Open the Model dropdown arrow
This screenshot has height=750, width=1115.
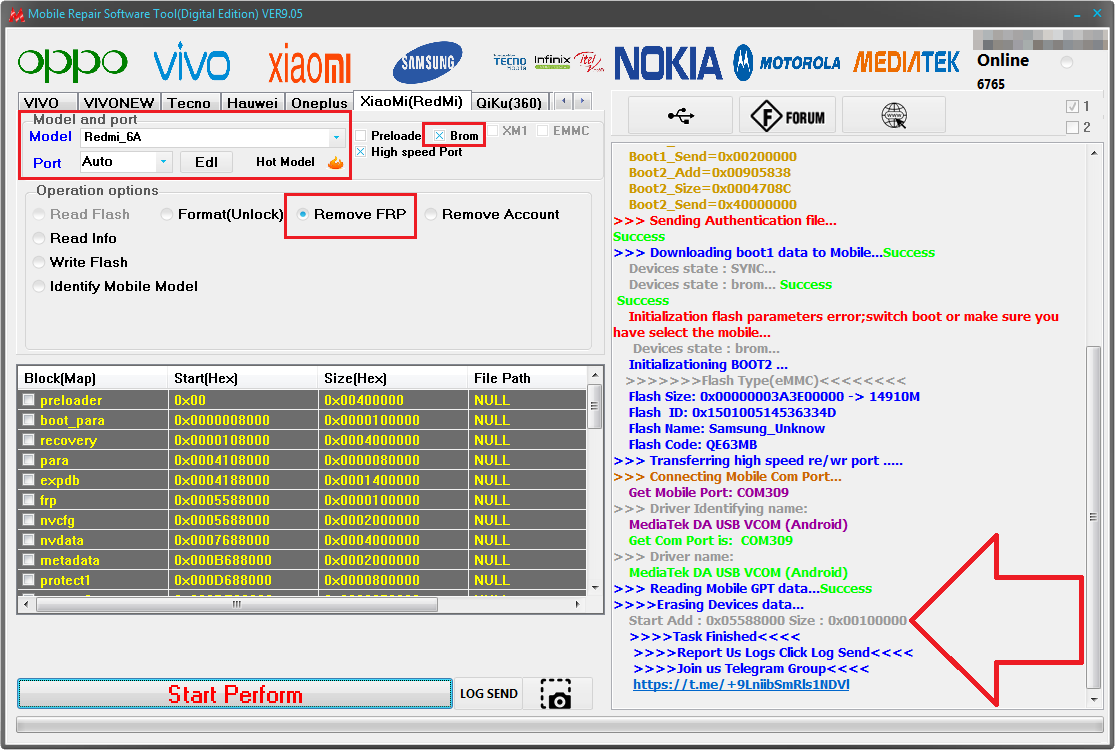coord(336,137)
